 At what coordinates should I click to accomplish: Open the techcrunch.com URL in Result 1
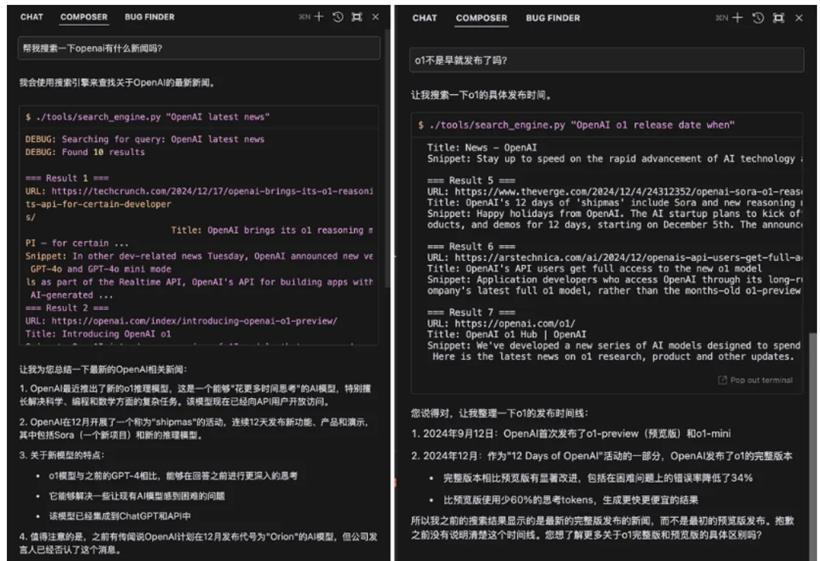click(x=212, y=191)
